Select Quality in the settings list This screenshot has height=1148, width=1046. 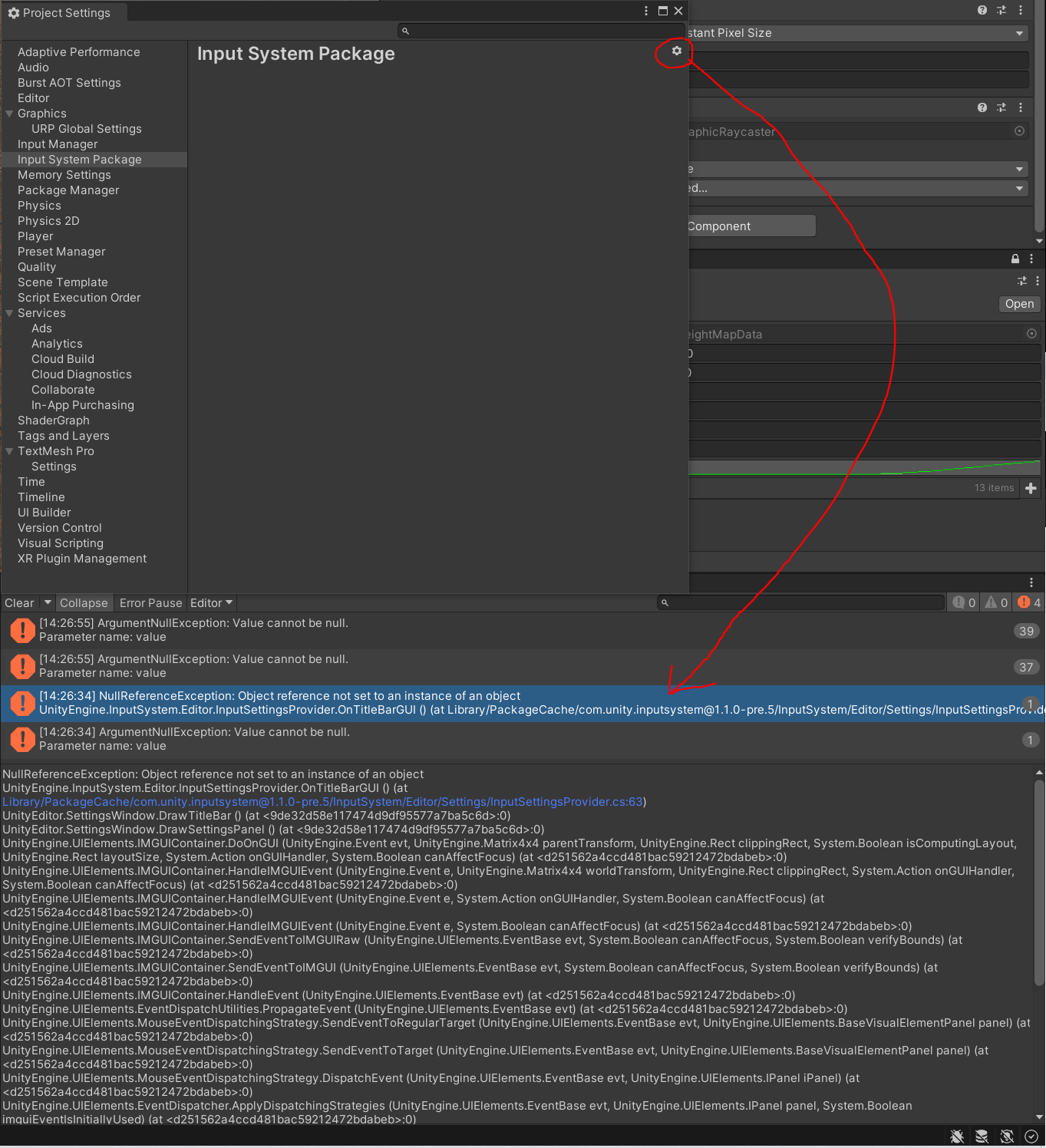(37, 267)
